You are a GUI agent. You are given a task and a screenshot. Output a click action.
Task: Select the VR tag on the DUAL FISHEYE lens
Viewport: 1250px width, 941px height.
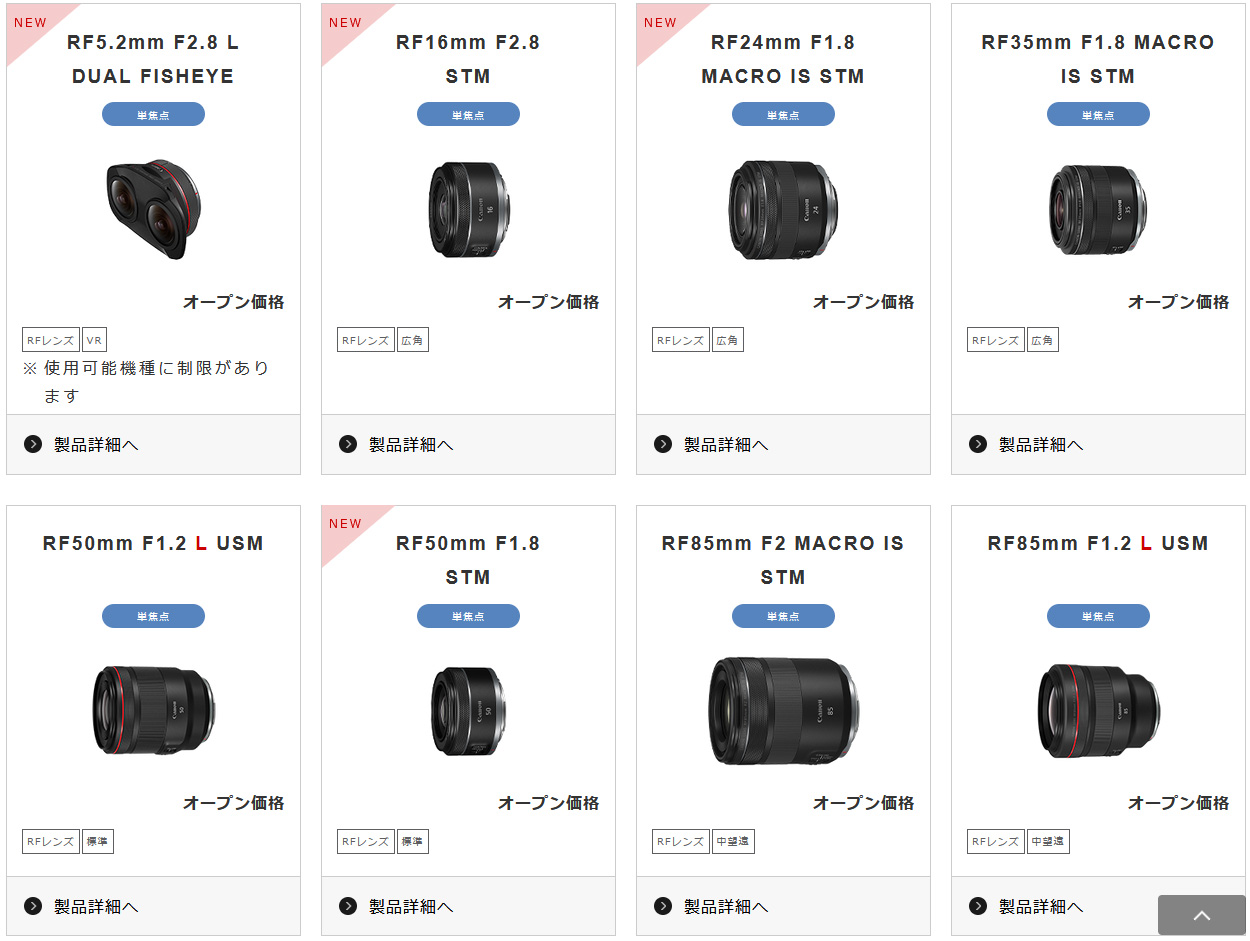94,339
